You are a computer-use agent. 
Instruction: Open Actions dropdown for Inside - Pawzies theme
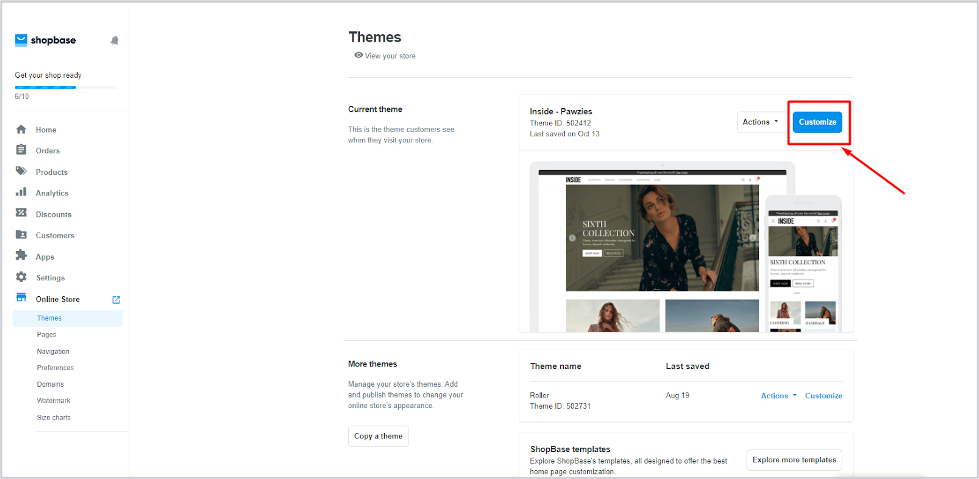pyautogui.click(x=760, y=122)
